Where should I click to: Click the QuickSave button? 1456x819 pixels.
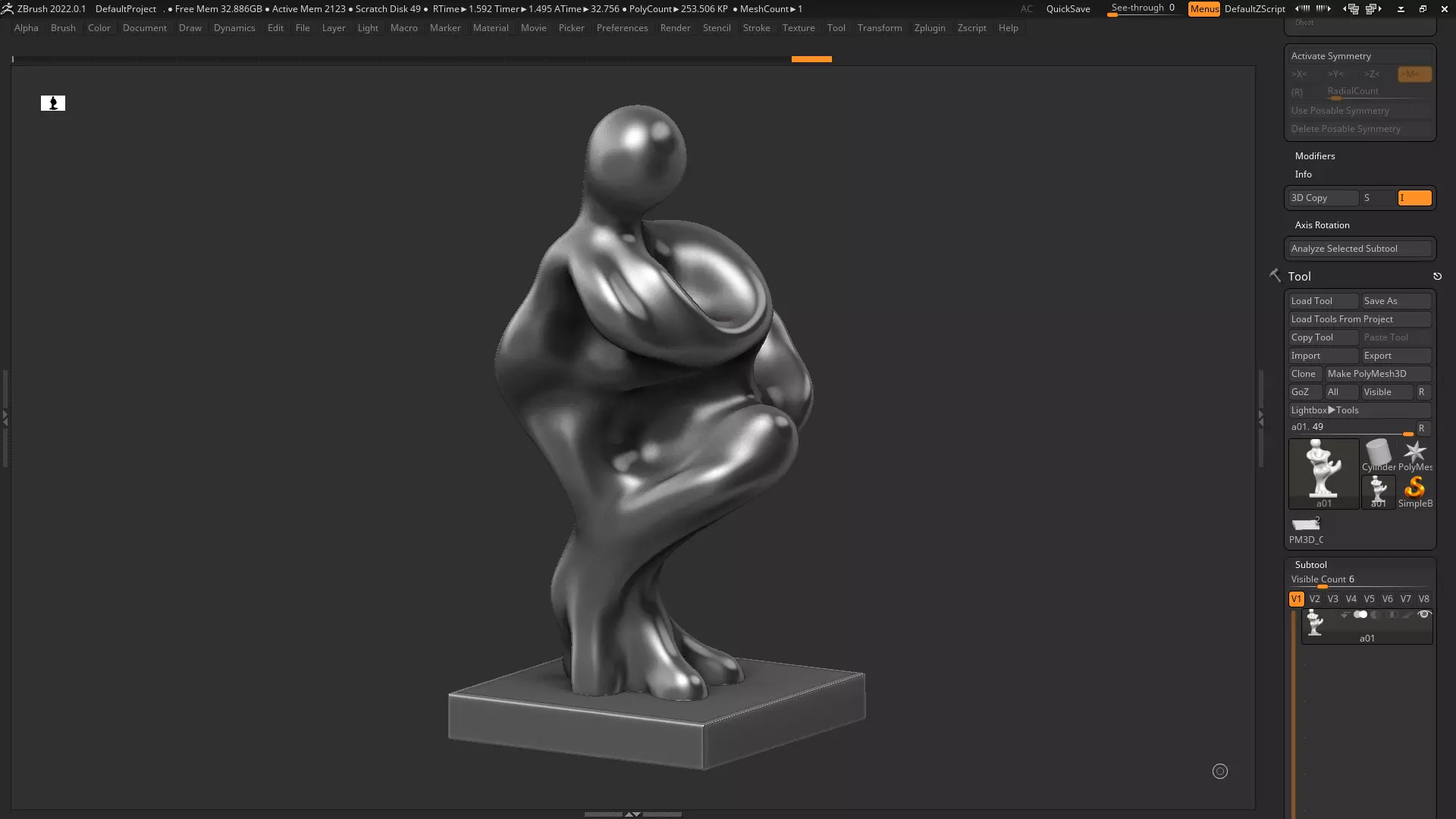(x=1068, y=9)
